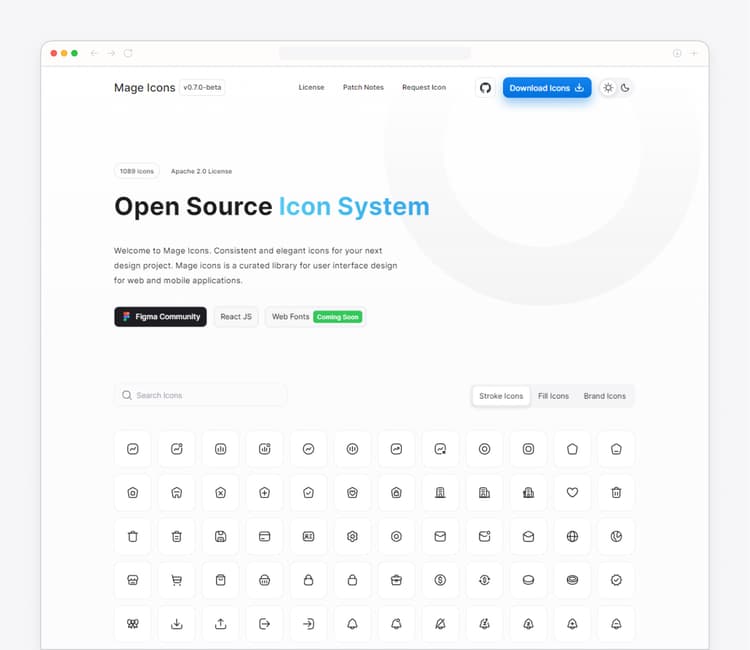The height and width of the screenshot is (650, 750).
Task: Choose the bell with plus icon
Action: point(572,624)
